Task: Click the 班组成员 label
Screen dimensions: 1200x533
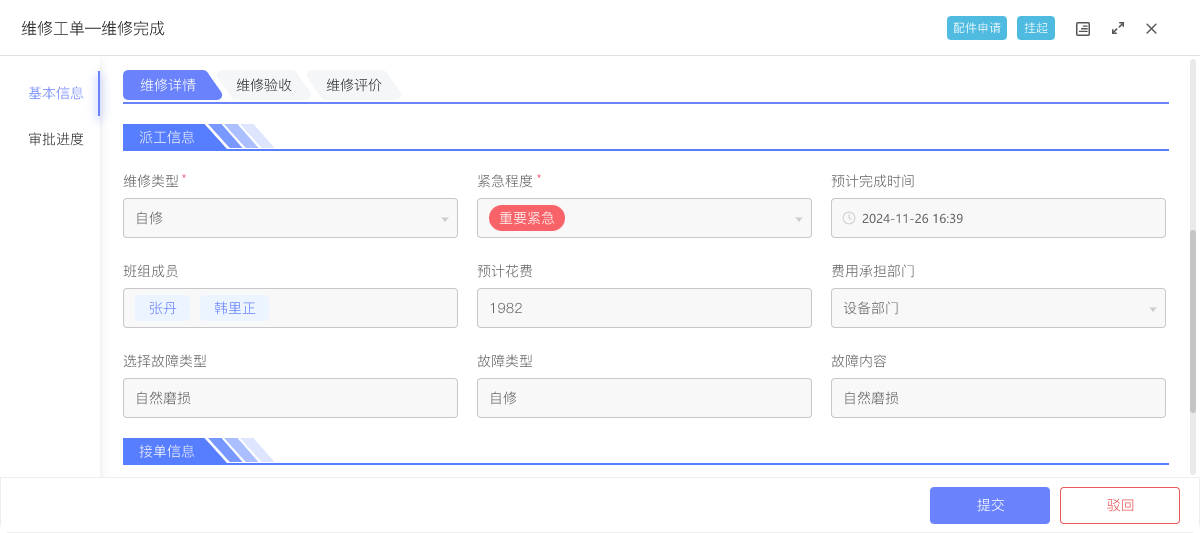Action: [151, 271]
